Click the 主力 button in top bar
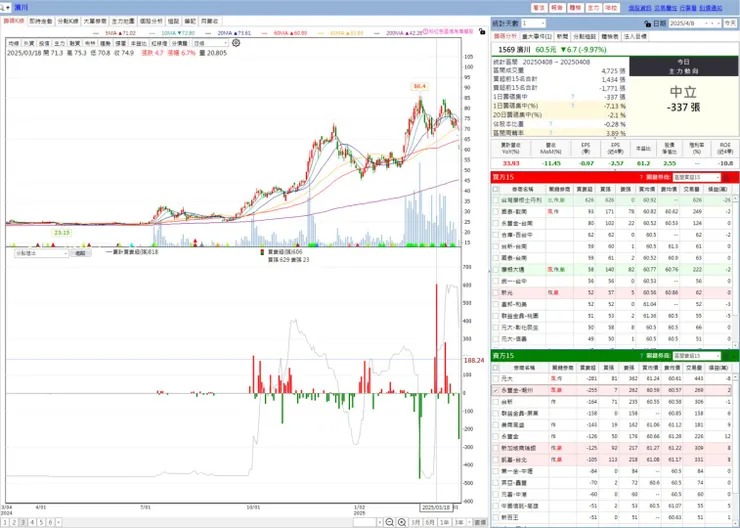The width and height of the screenshot is (740, 528). click(593, 8)
